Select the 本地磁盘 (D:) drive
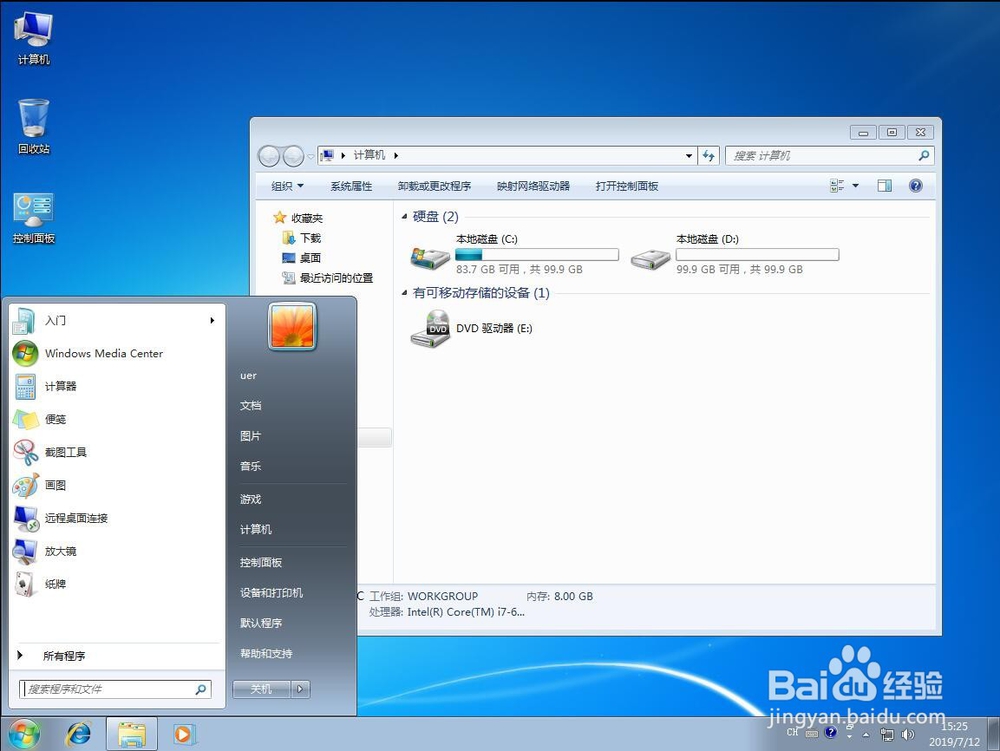 [735, 254]
